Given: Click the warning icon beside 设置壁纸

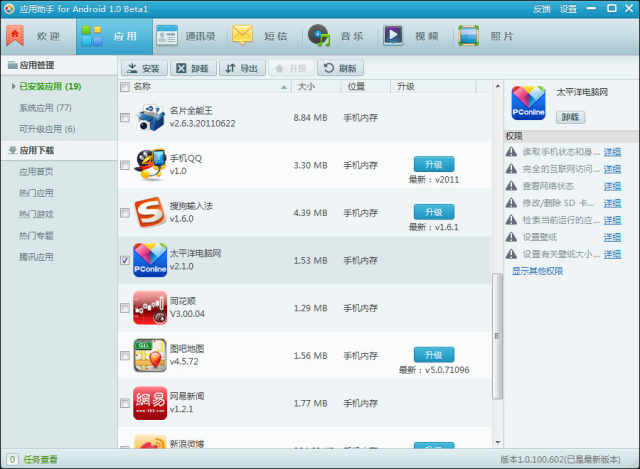Looking at the screenshot, I should point(511,237).
